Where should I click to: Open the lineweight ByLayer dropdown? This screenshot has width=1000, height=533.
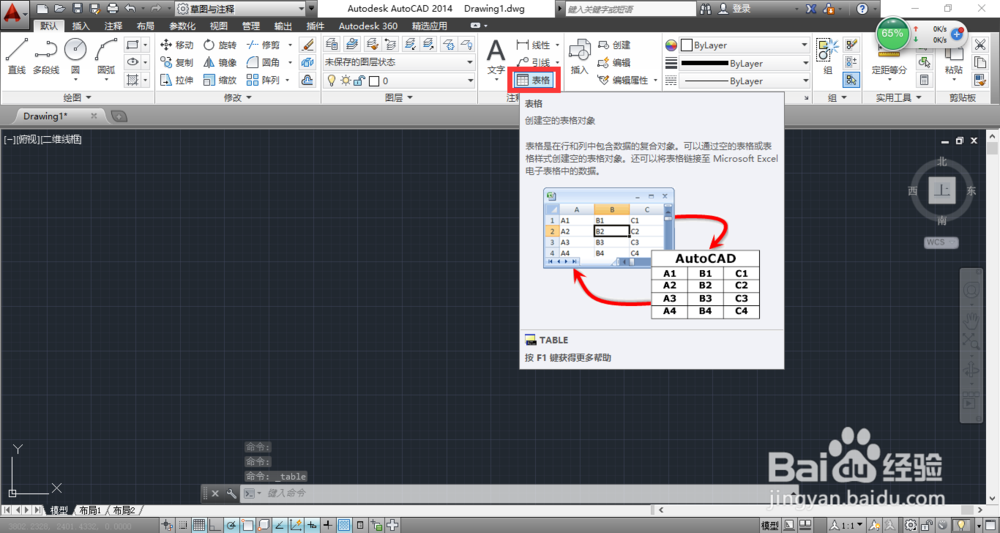(744, 63)
